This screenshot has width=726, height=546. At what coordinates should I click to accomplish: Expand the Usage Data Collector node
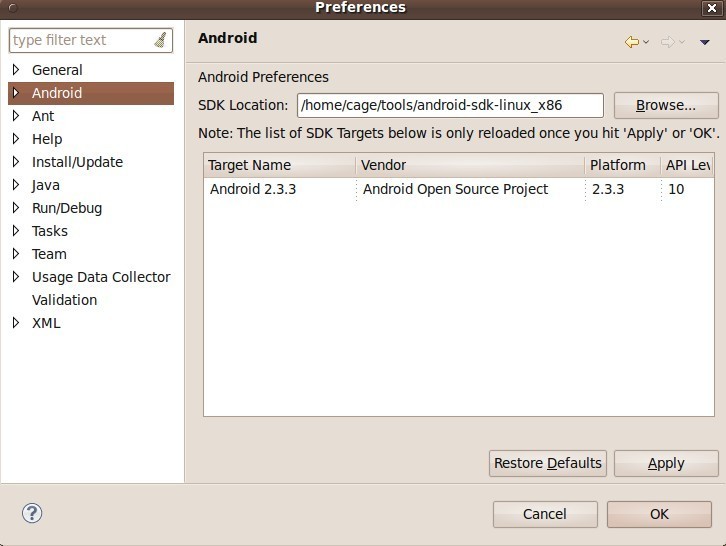(16, 276)
